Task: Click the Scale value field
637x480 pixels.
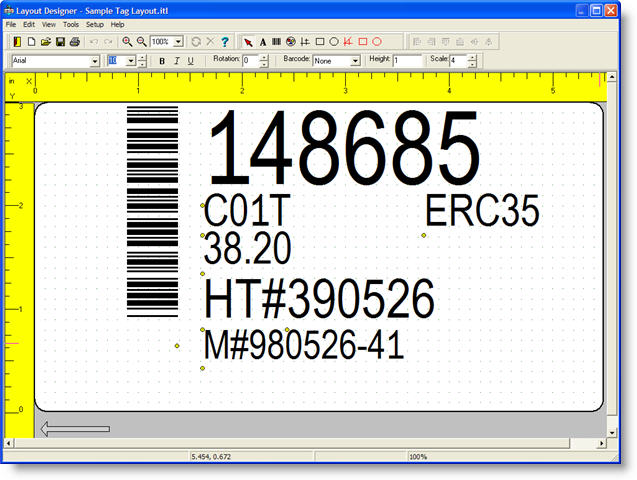Action: [459, 61]
